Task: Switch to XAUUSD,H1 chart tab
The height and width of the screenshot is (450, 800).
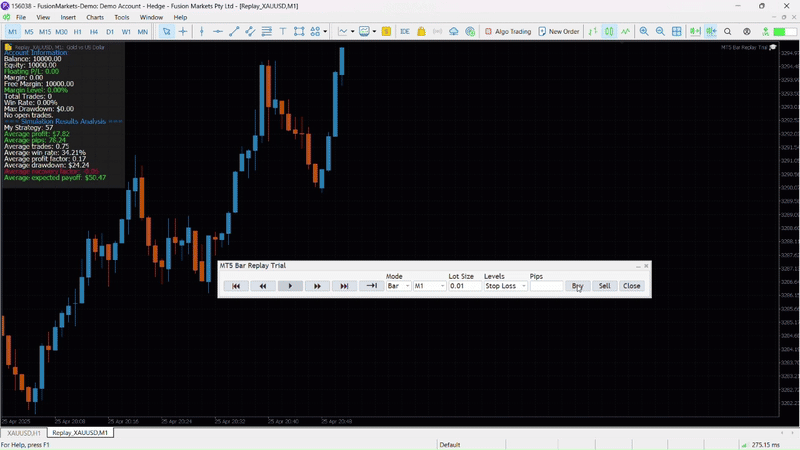Action: (x=23, y=433)
